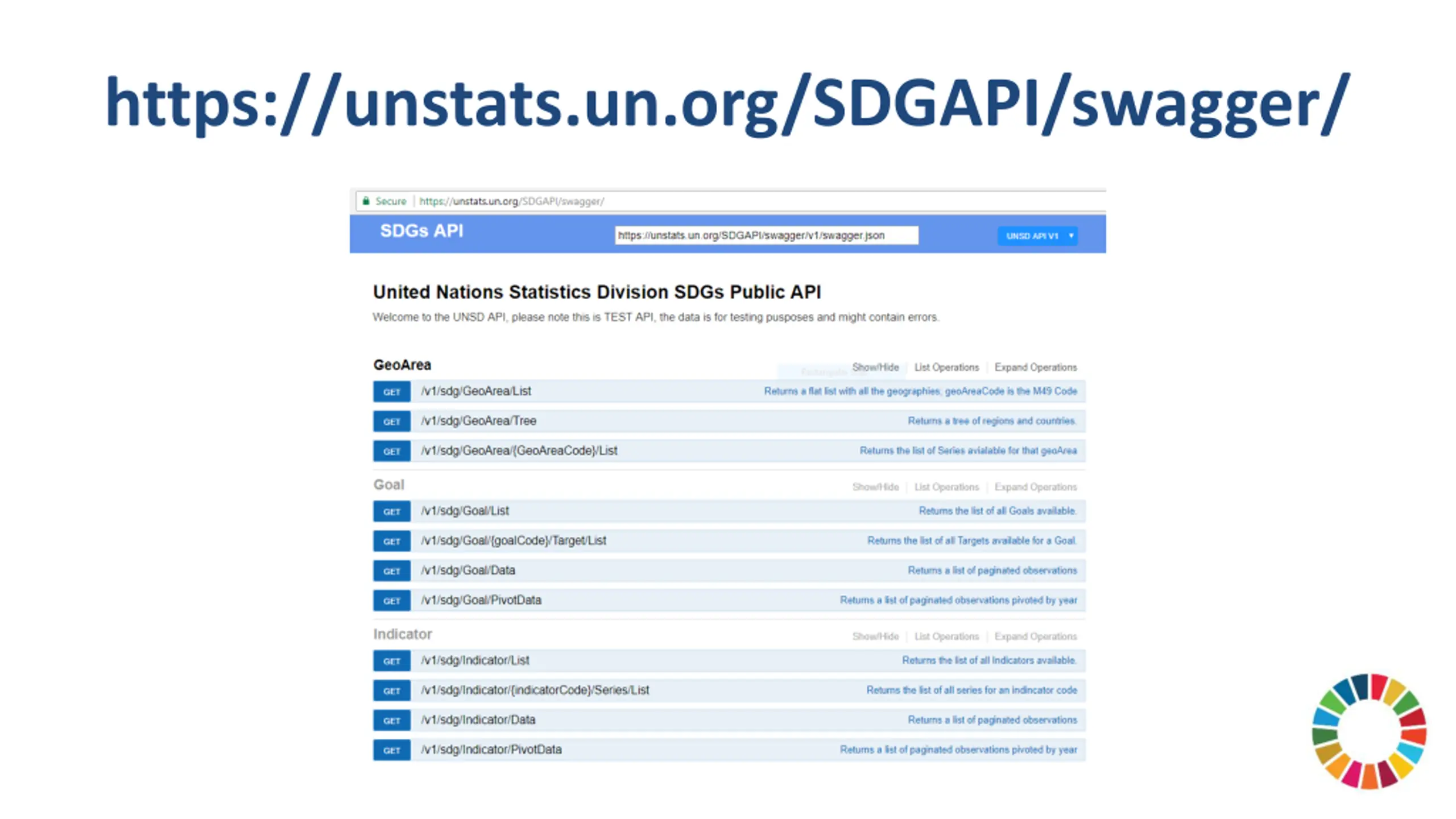The height and width of the screenshot is (819, 1456).
Task: Open the /v1/sdg/GeoArea/List endpoint path
Action: 476,391
